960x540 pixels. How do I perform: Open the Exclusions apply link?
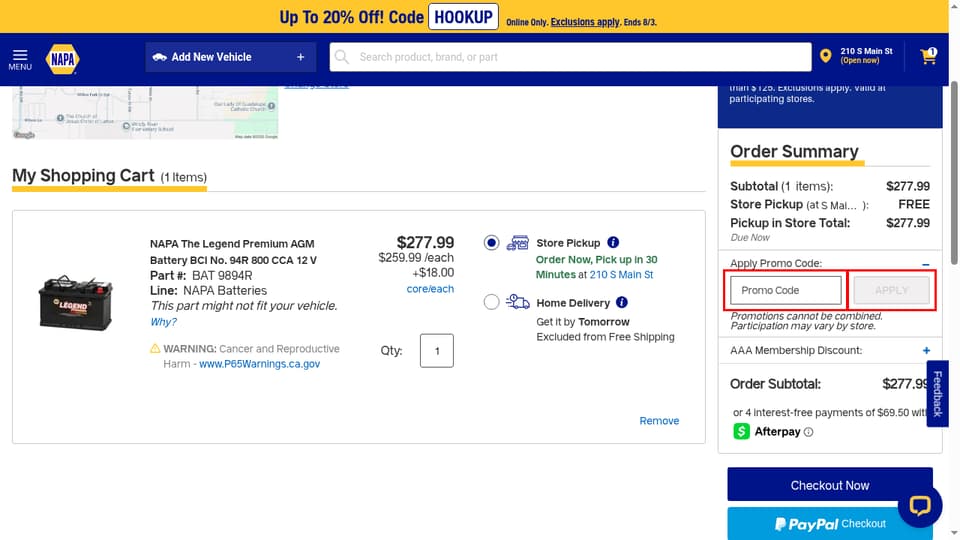585,22
